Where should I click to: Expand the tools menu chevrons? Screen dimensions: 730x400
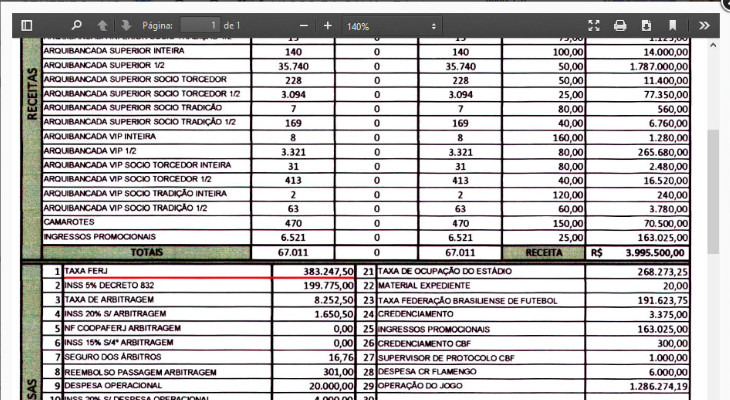click(x=705, y=24)
